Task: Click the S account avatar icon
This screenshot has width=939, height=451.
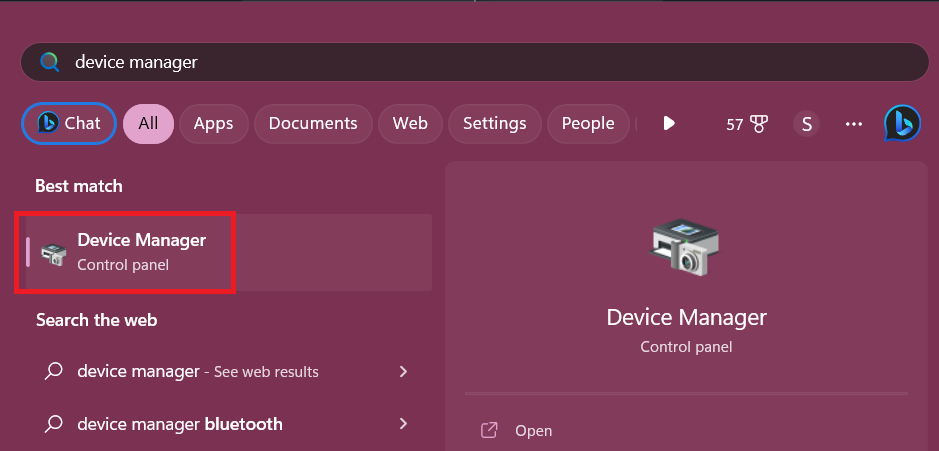Action: point(806,124)
